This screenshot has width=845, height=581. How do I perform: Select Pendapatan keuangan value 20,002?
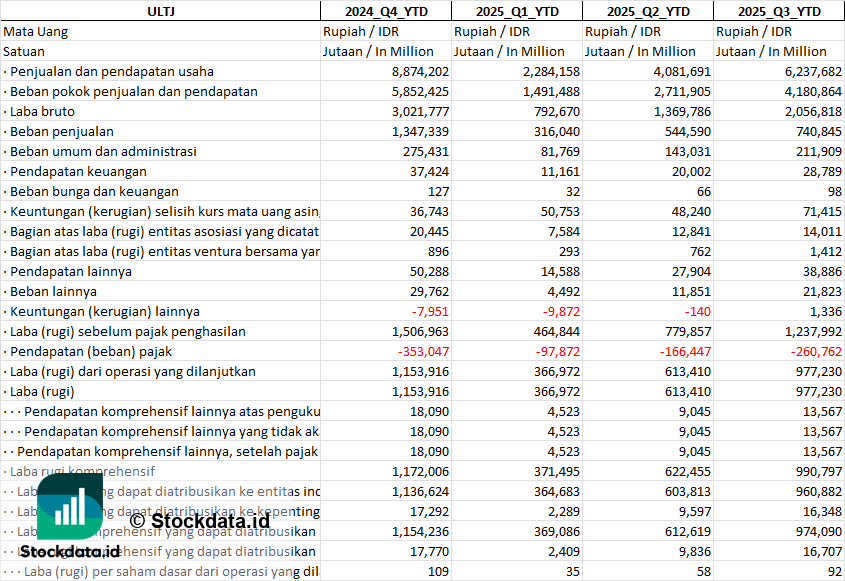point(691,171)
